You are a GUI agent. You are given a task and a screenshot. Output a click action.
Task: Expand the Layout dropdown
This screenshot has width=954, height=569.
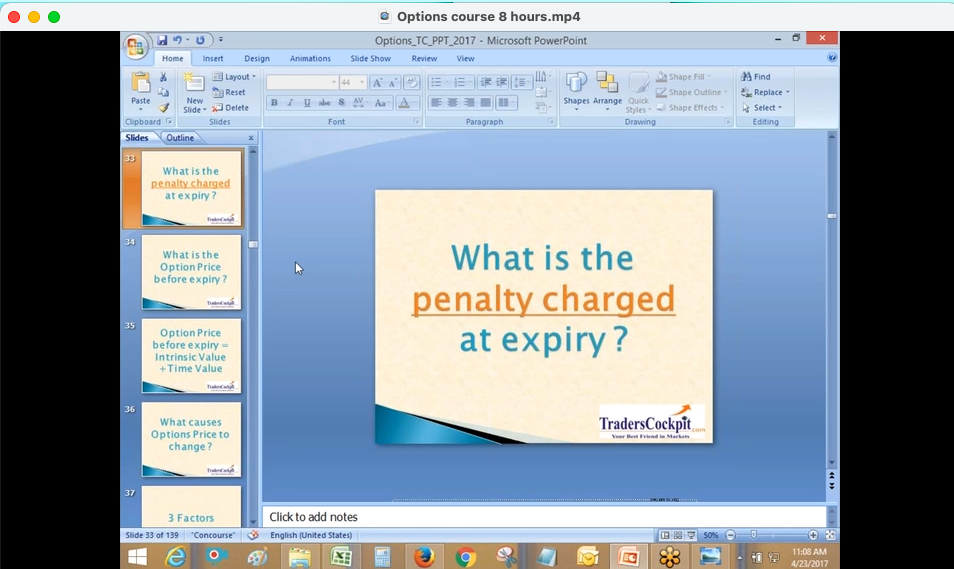click(239, 77)
